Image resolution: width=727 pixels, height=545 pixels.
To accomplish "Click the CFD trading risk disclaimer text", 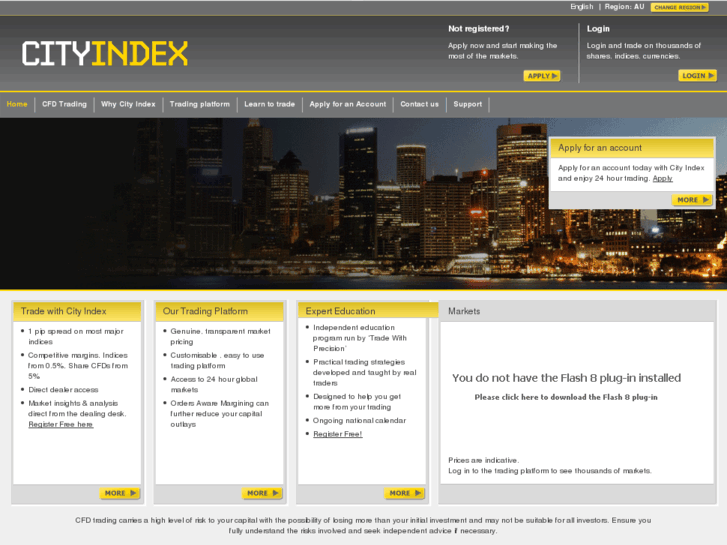I will coord(363,526).
